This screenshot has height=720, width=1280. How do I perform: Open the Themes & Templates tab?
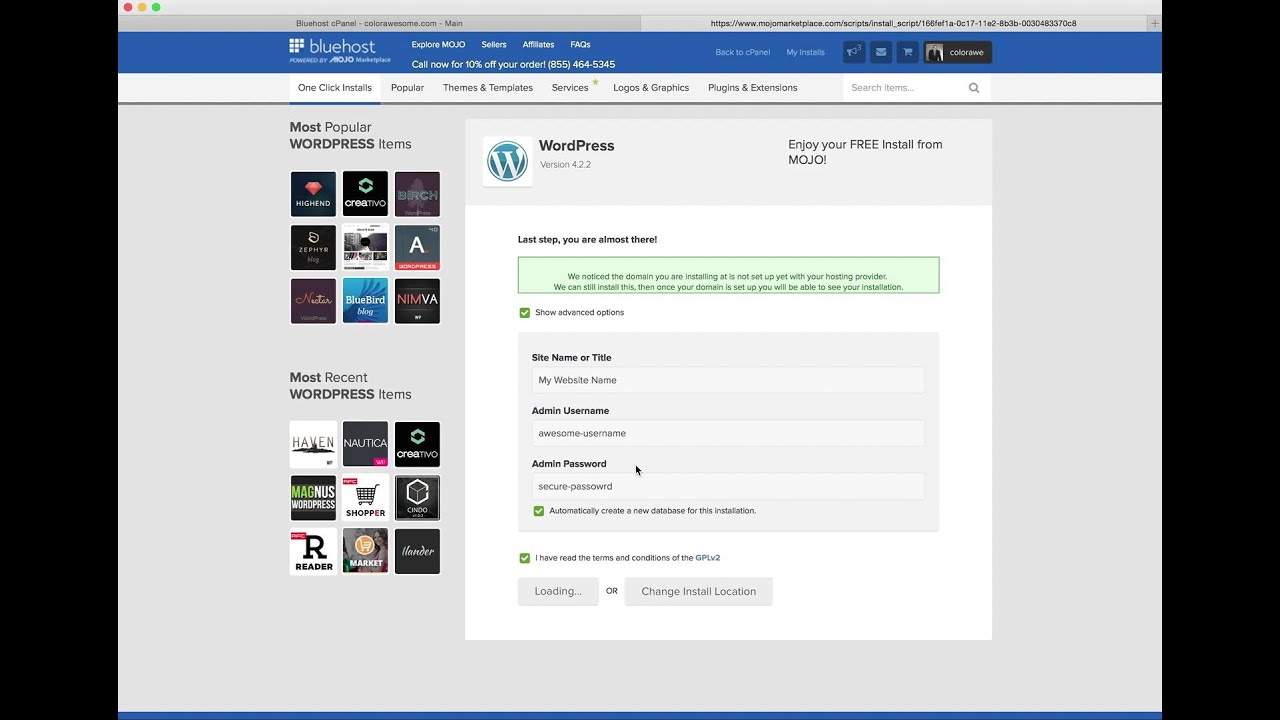(x=488, y=88)
